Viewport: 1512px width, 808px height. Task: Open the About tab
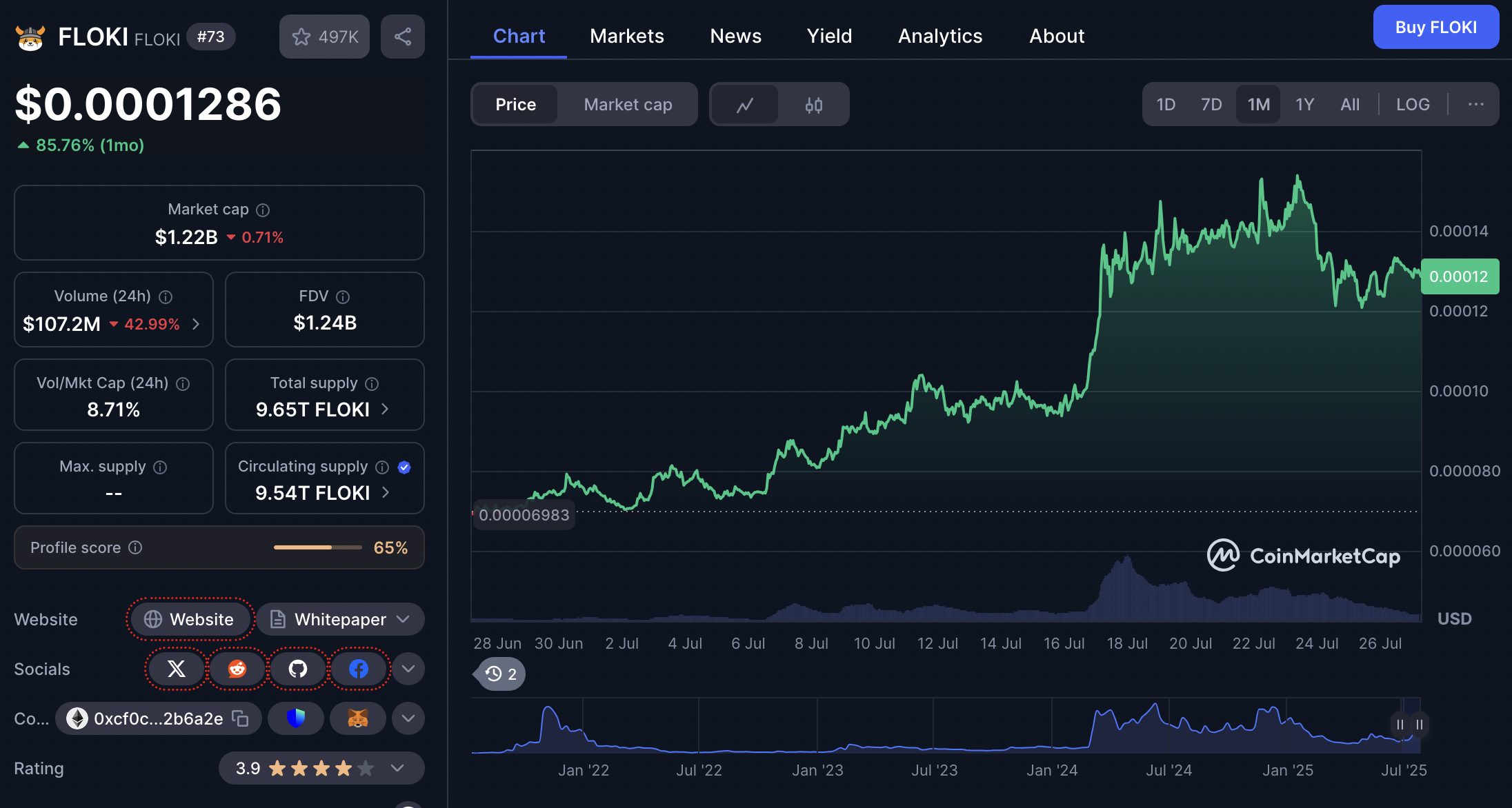pyautogui.click(x=1057, y=36)
